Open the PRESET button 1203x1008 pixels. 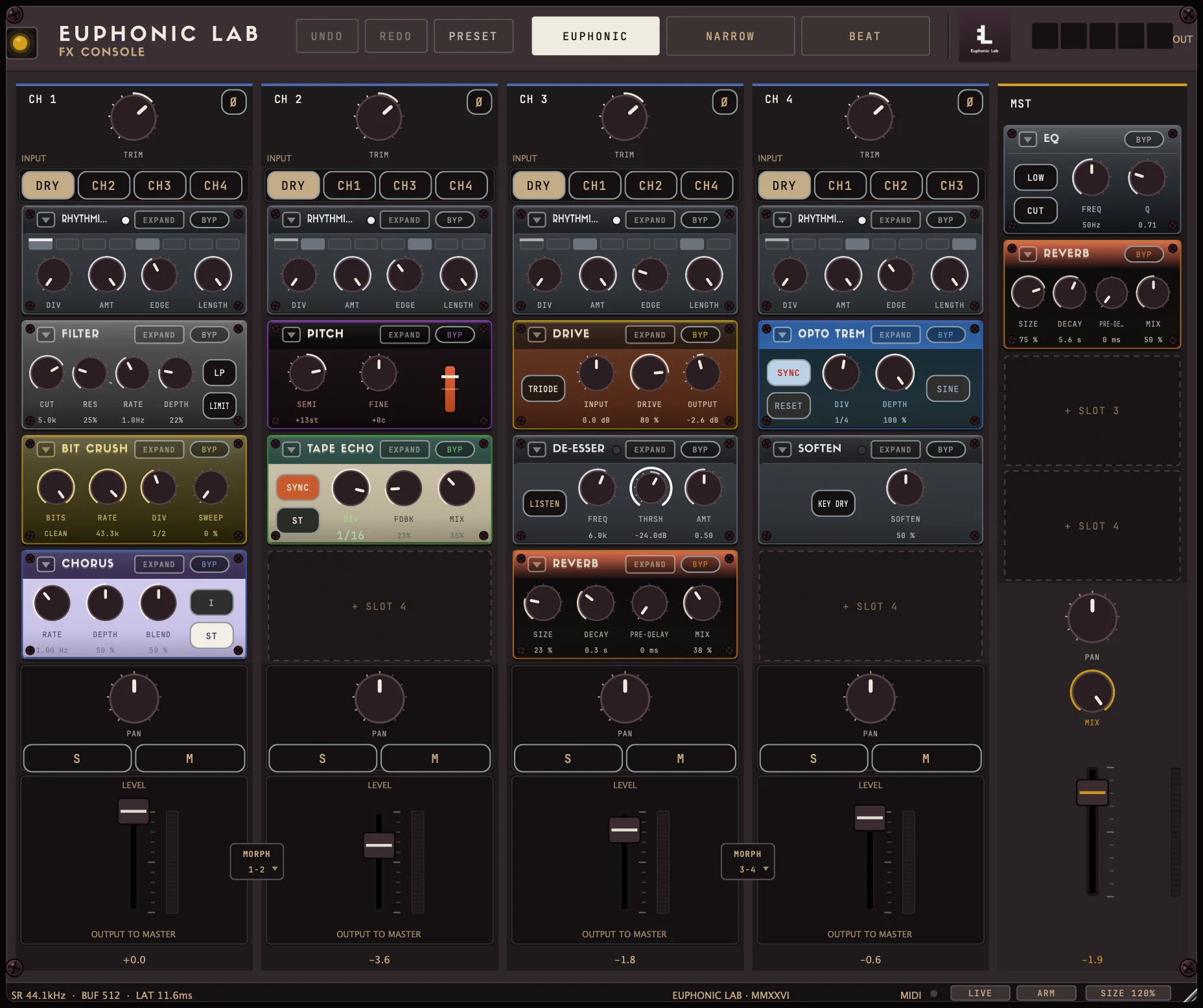tap(473, 36)
